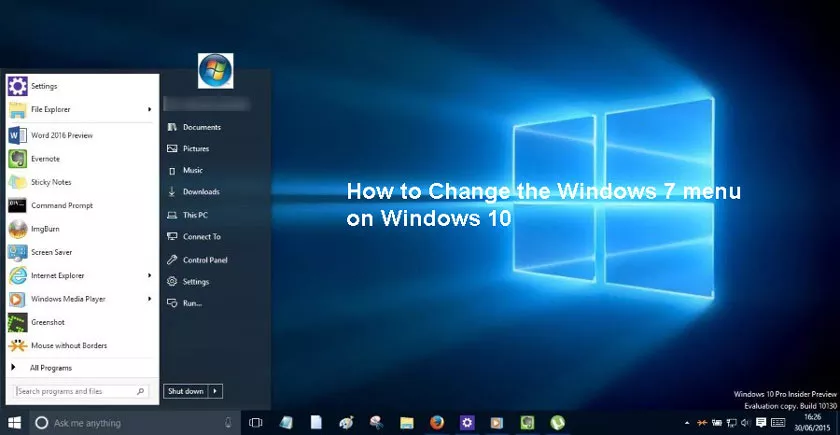Launch Word 2016 Preview

[x=82, y=136]
